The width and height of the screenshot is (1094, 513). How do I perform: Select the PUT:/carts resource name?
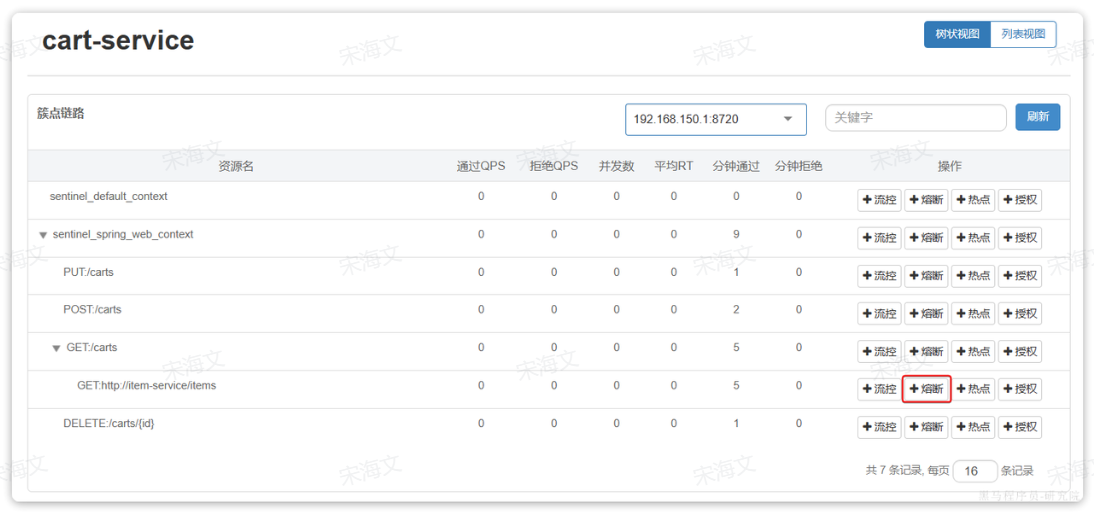(x=88, y=272)
